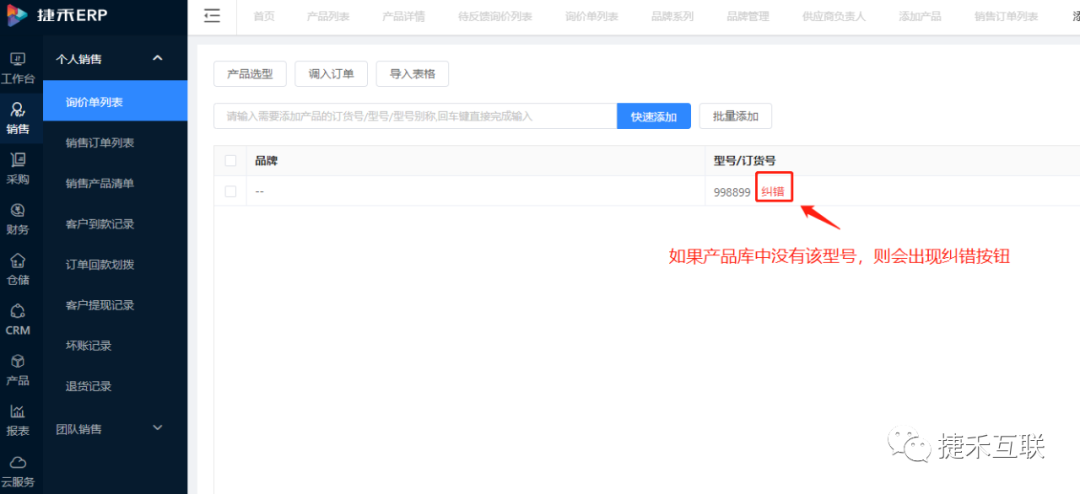Open the 财务 finance sidebar icon
Screen dimensions: 1080x494
(18, 219)
